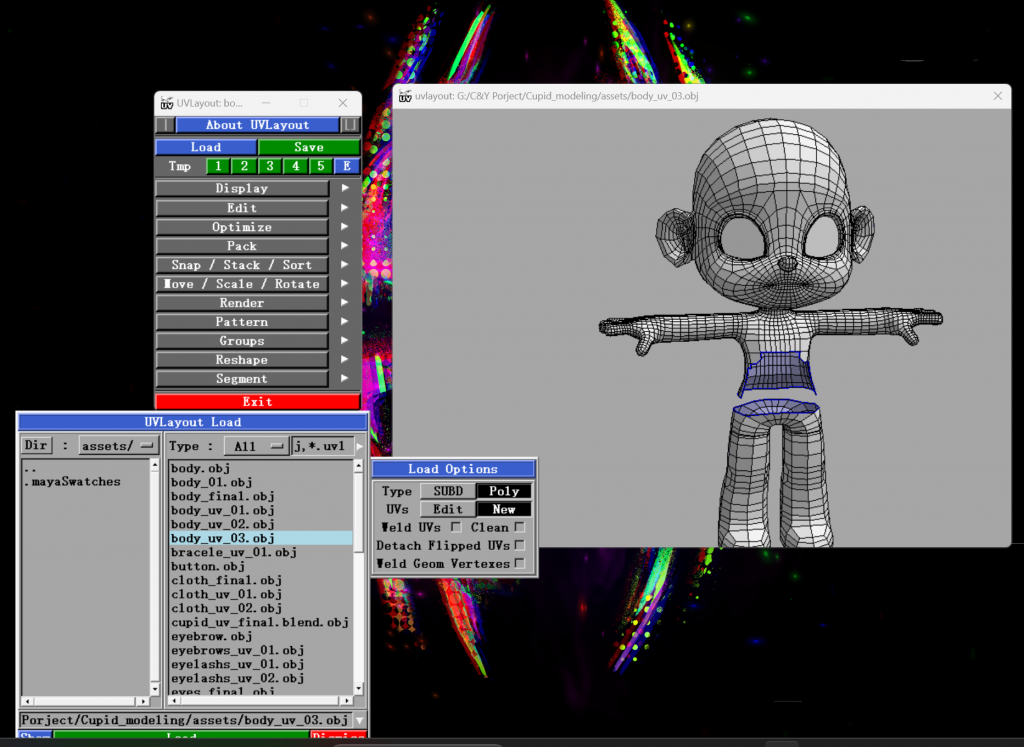Expand the arrow next to Pattern

(345, 321)
